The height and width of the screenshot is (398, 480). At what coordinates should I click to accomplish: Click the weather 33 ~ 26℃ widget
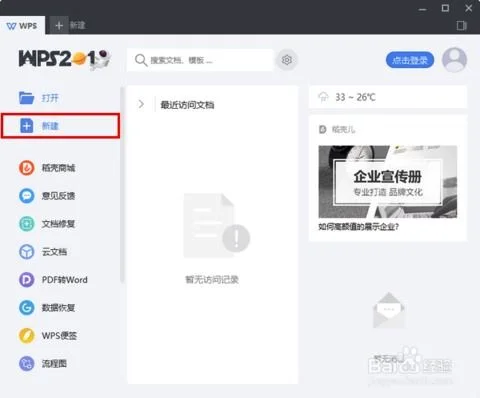coord(388,97)
